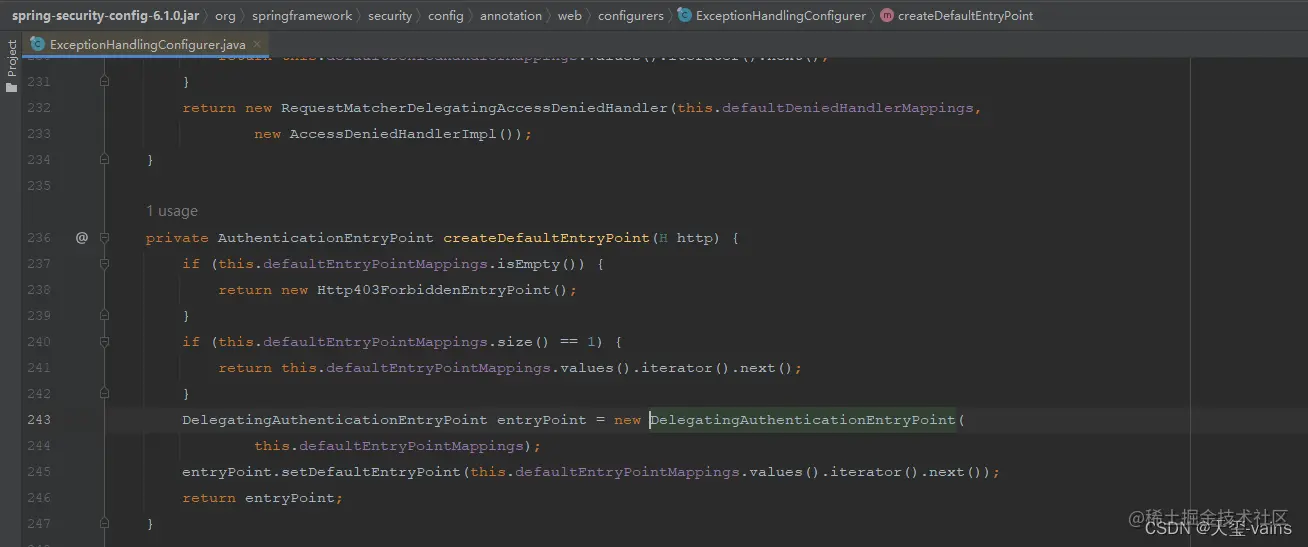
Task: Collapse the method fold marker on line 236
Action: [x=105, y=238]
